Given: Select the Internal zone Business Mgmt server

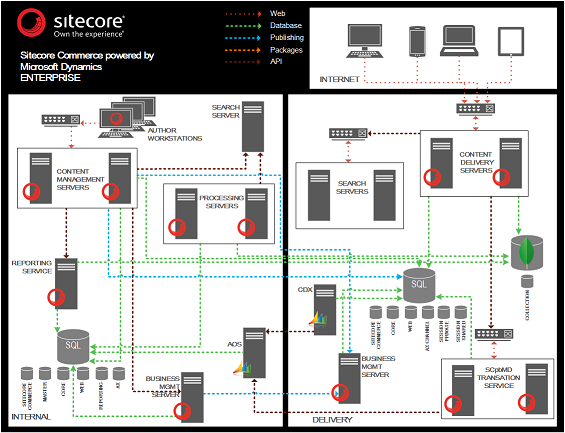Looking at the screenshot, I should point(192,397).
